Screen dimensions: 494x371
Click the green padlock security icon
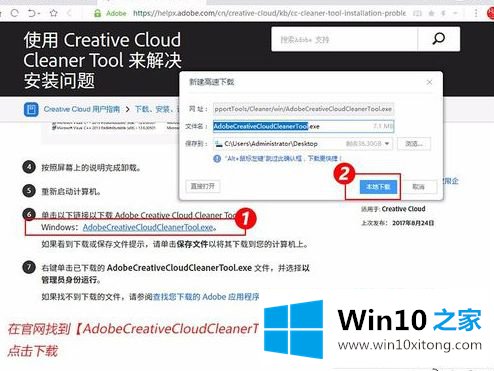tap(97, 13)
